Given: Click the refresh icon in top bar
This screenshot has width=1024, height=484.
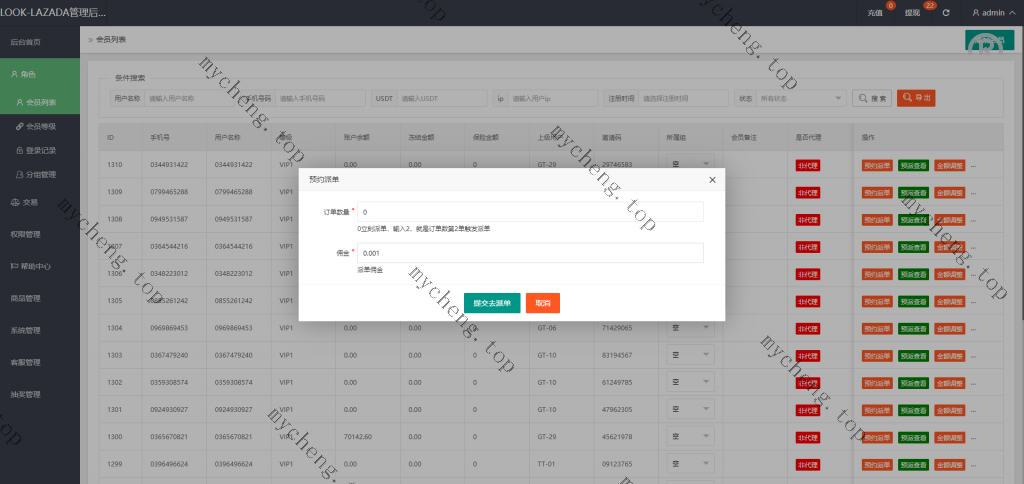Looking at the screenshot, I should coord(945,13).
